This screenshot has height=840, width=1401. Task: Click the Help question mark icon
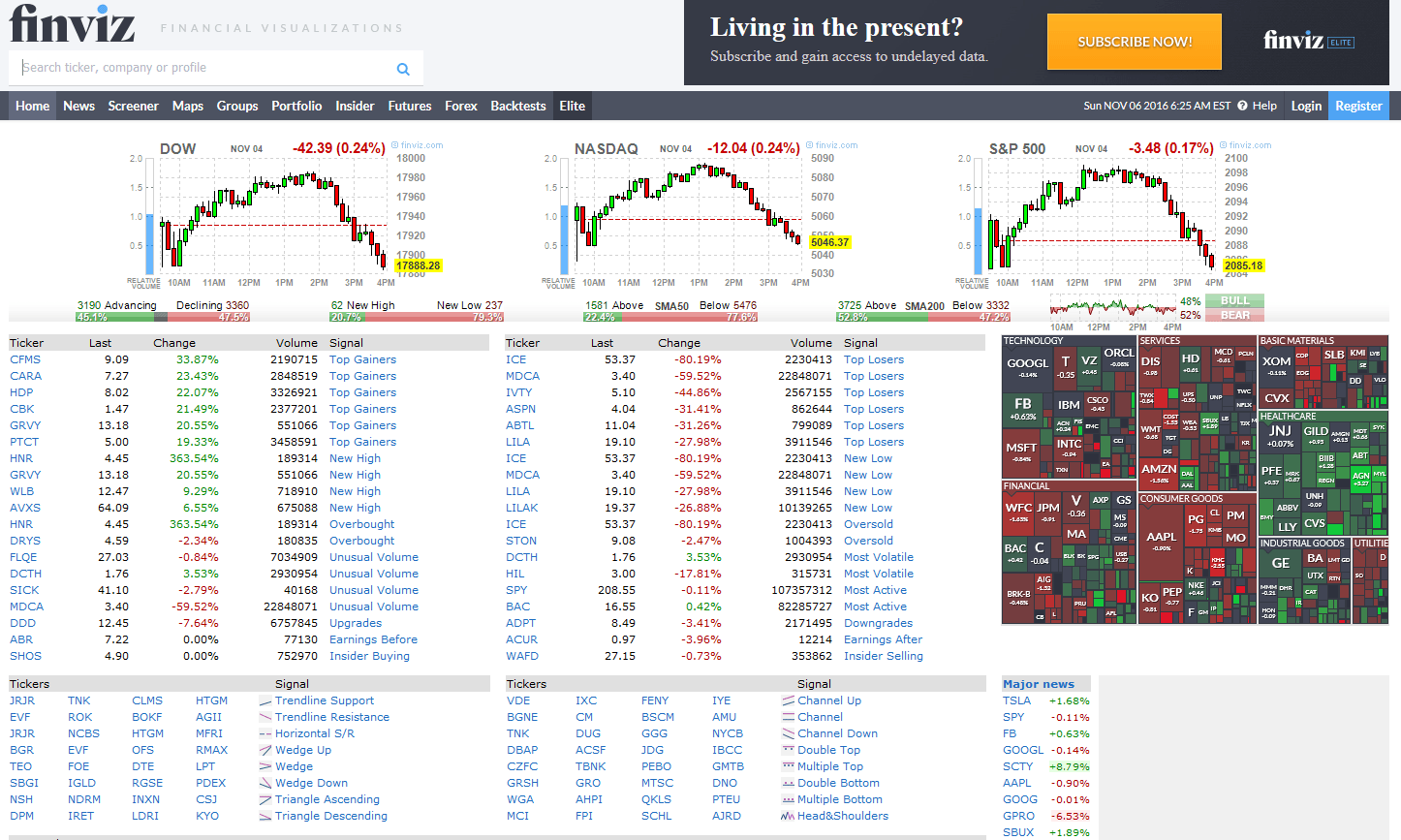tap(1242, 106)
